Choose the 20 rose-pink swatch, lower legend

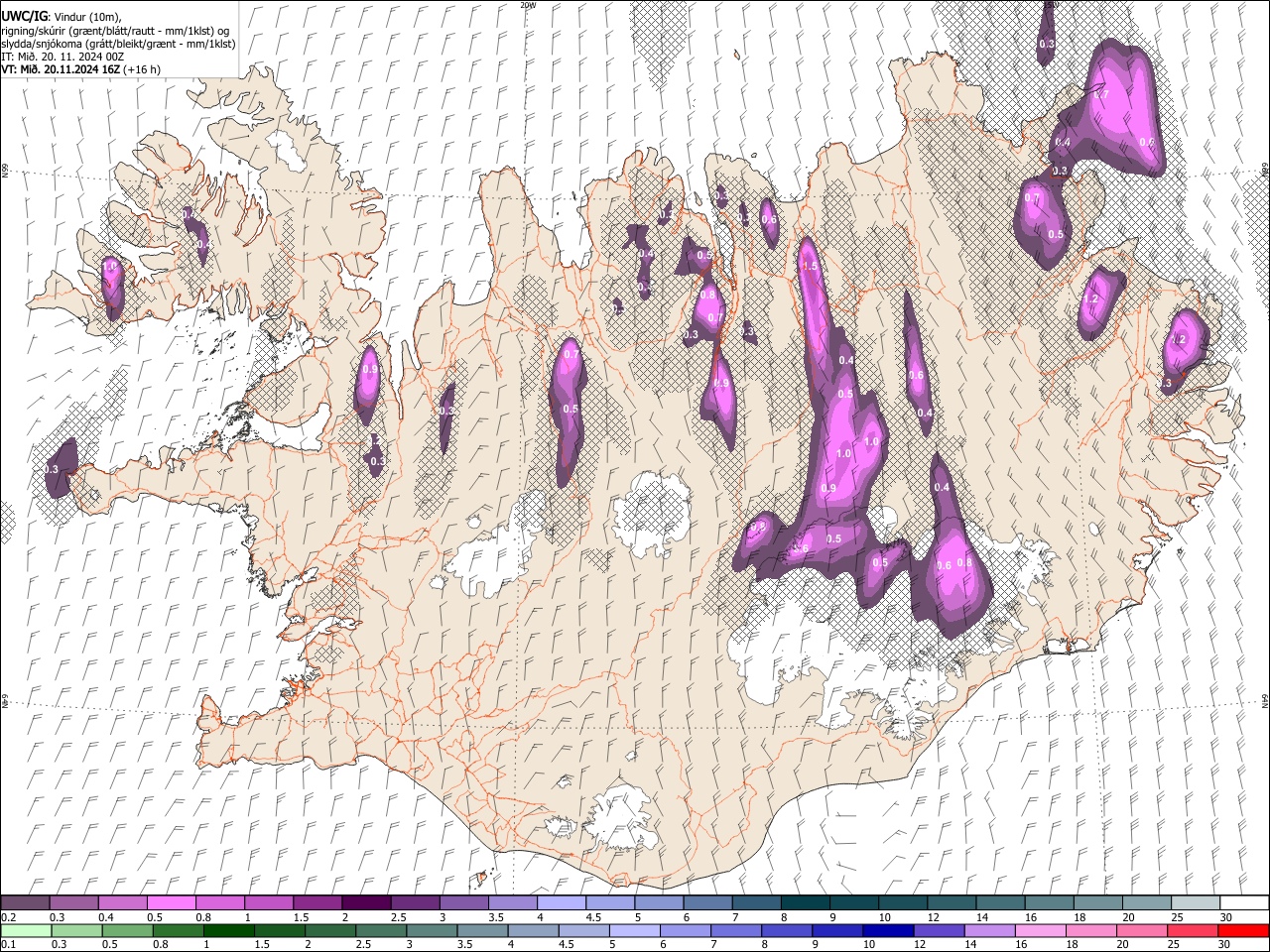tap(1142, 930)
